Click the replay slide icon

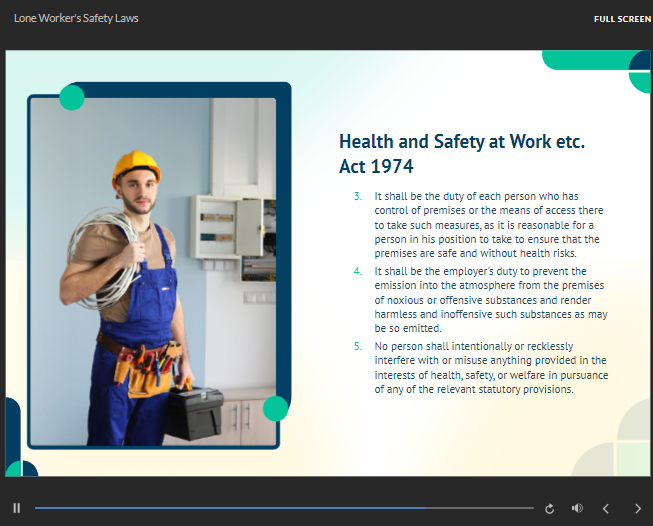[x=549, y=508]
